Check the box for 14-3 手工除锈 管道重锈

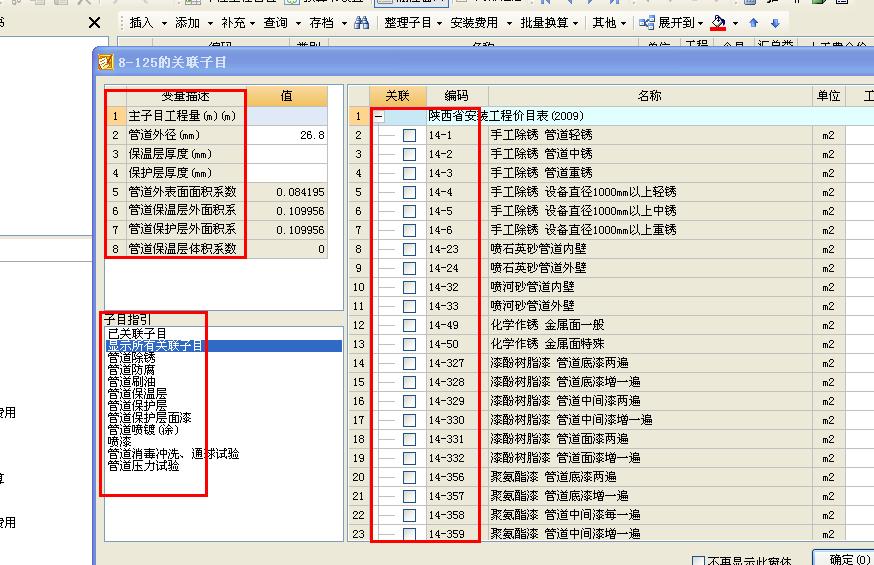tap(409, 173)
